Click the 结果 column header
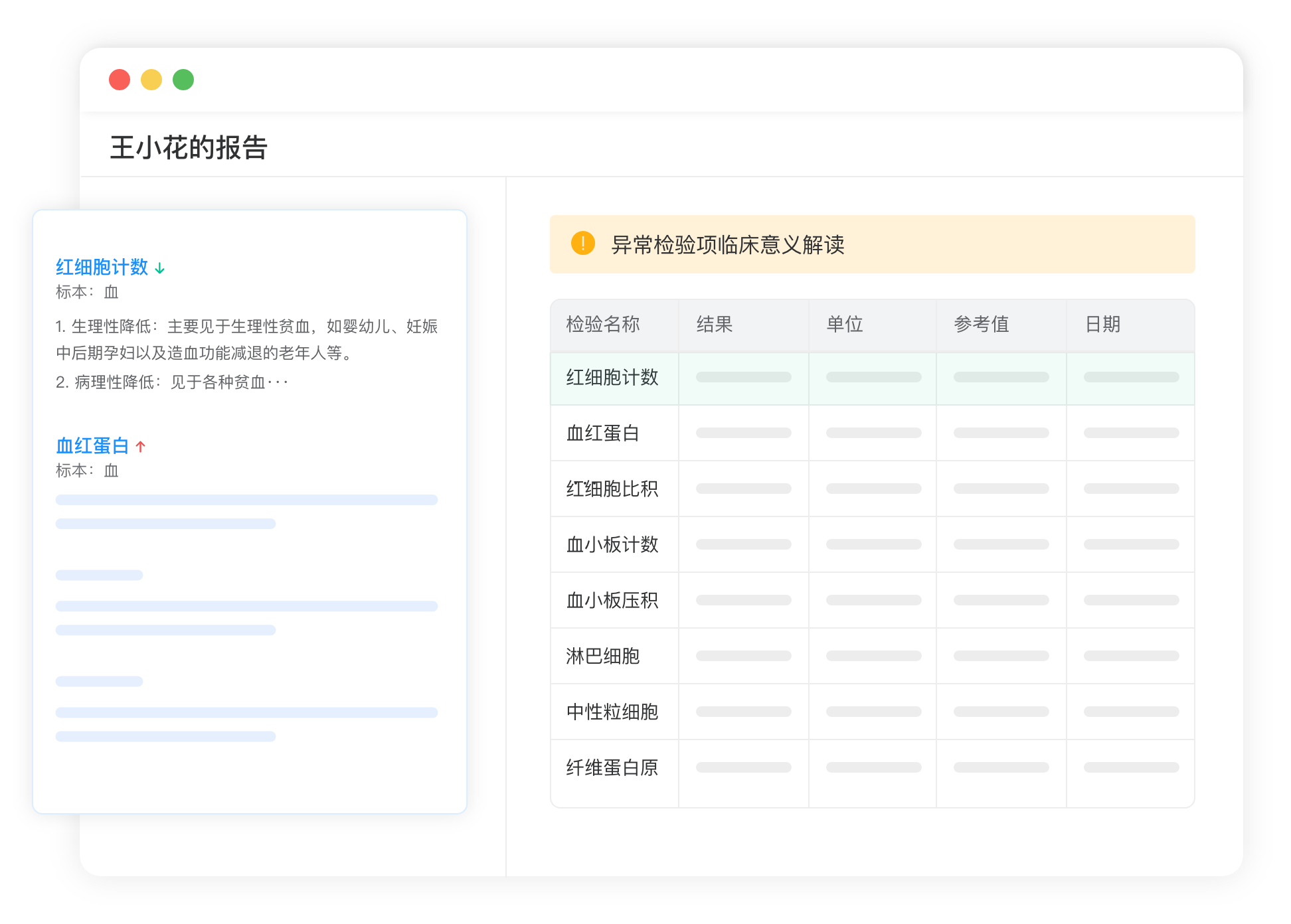The width and height of the screenshot is (1291, 924). [x=714, y=325]
